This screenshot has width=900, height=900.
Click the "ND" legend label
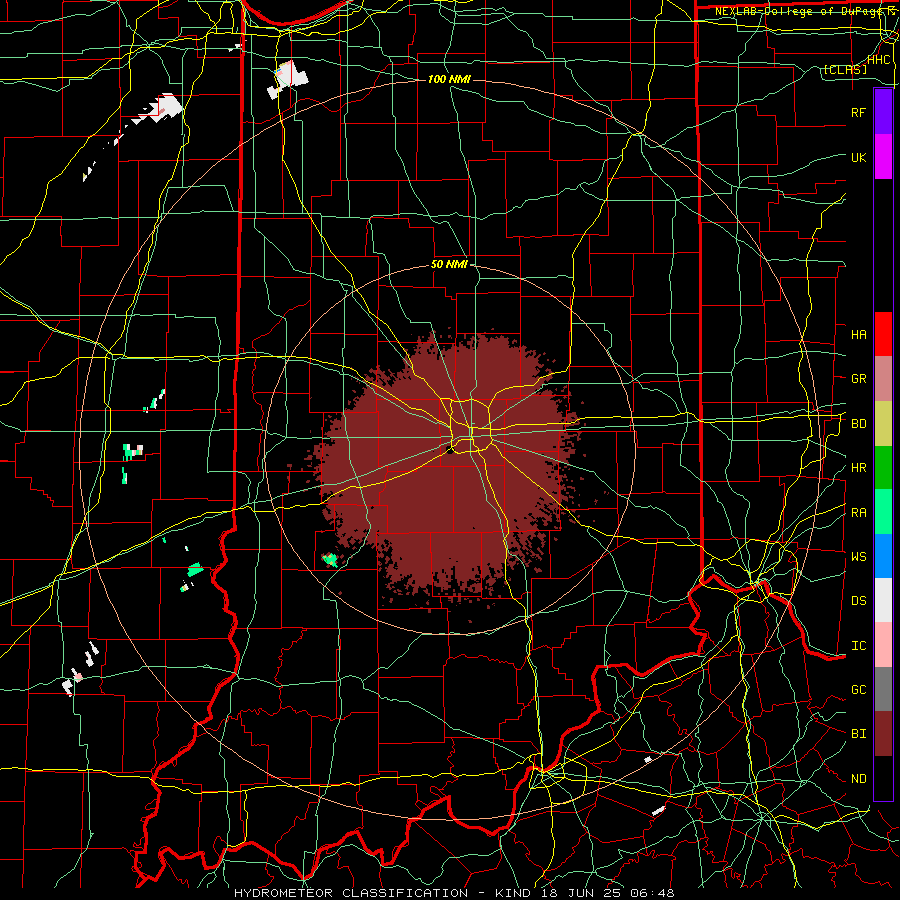point(858,779)
